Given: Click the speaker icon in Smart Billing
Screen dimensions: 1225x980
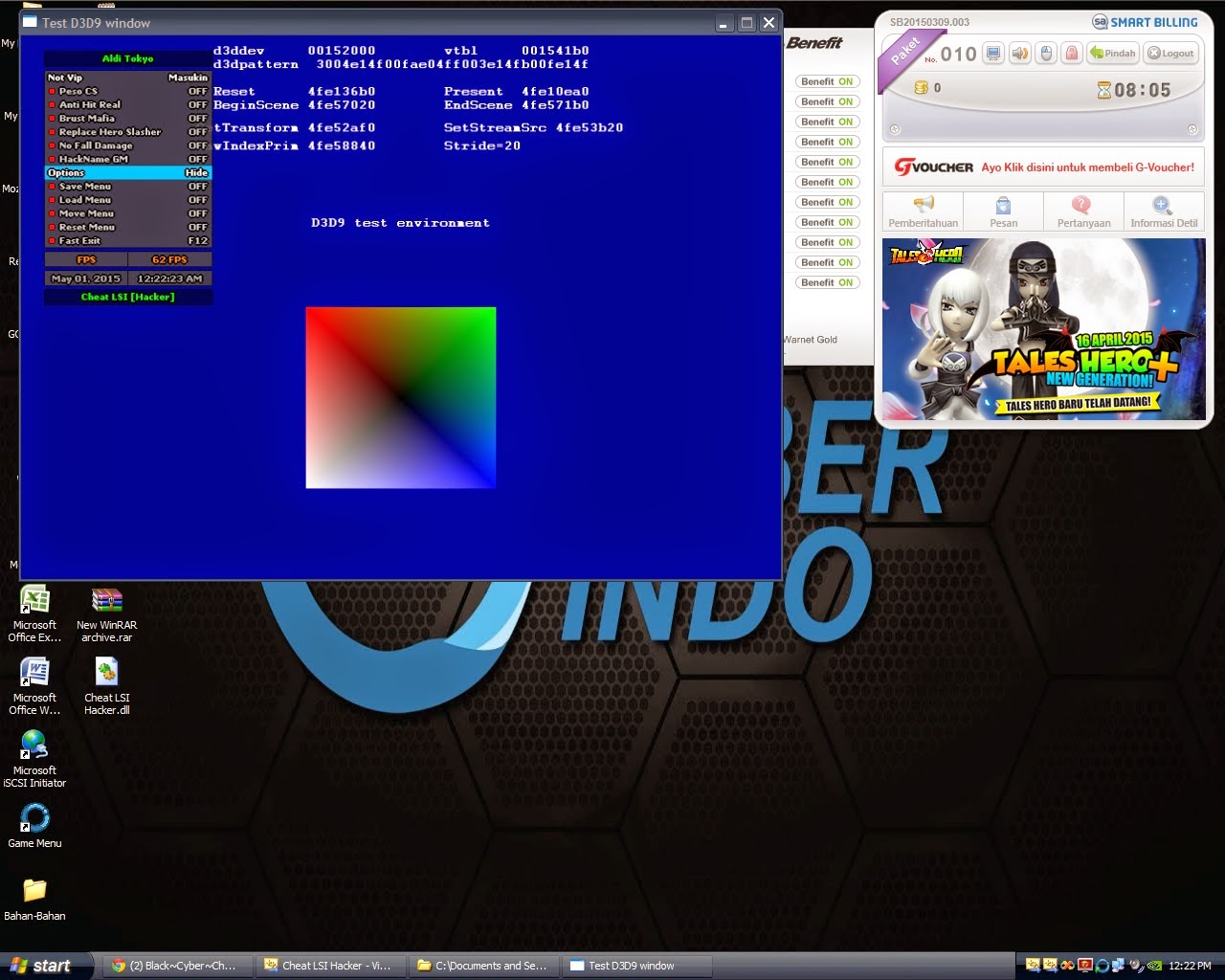Looking at the screenshot, I should 1020,54.
